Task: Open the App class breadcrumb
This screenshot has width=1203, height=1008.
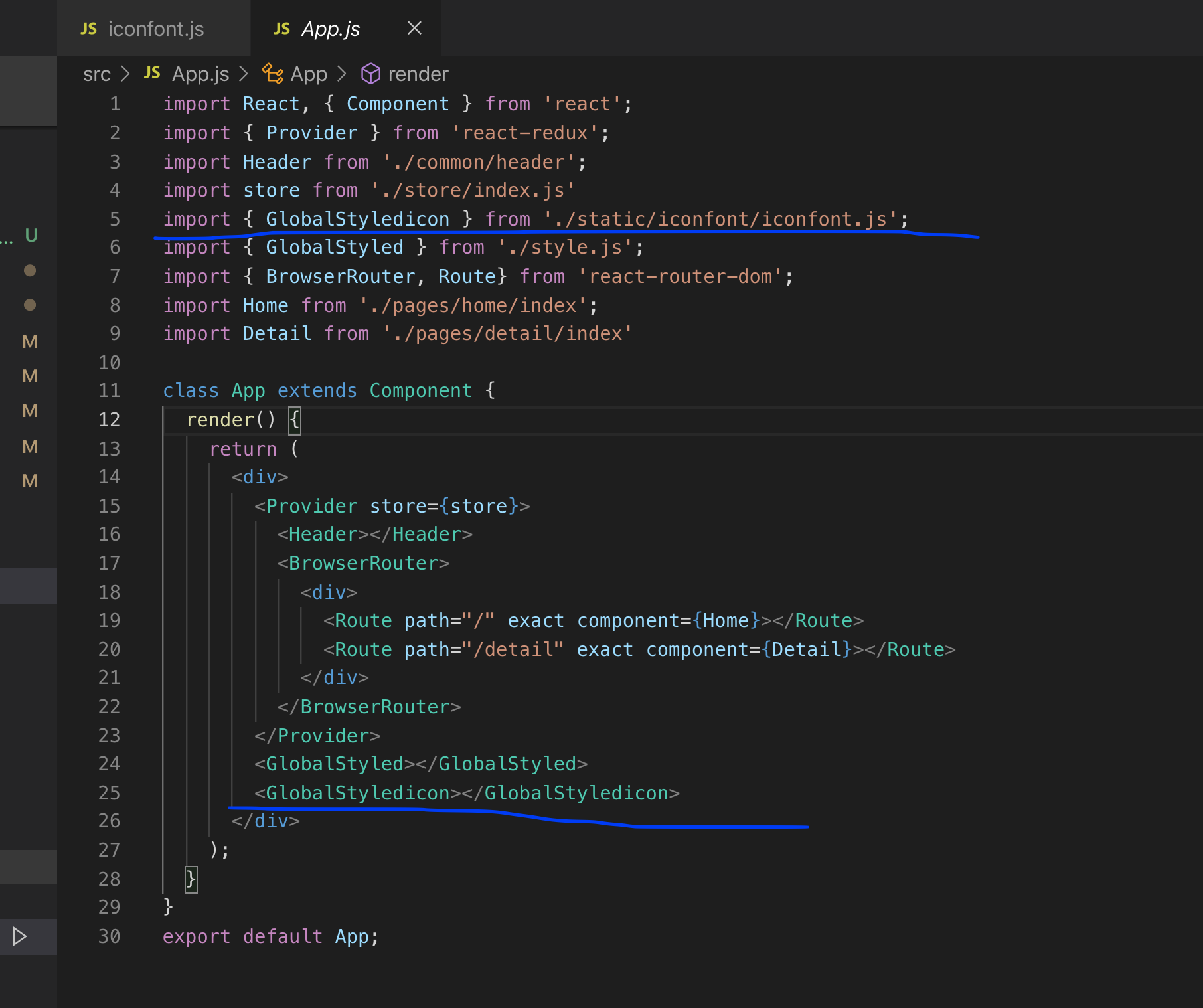Action: coord(309,74)
